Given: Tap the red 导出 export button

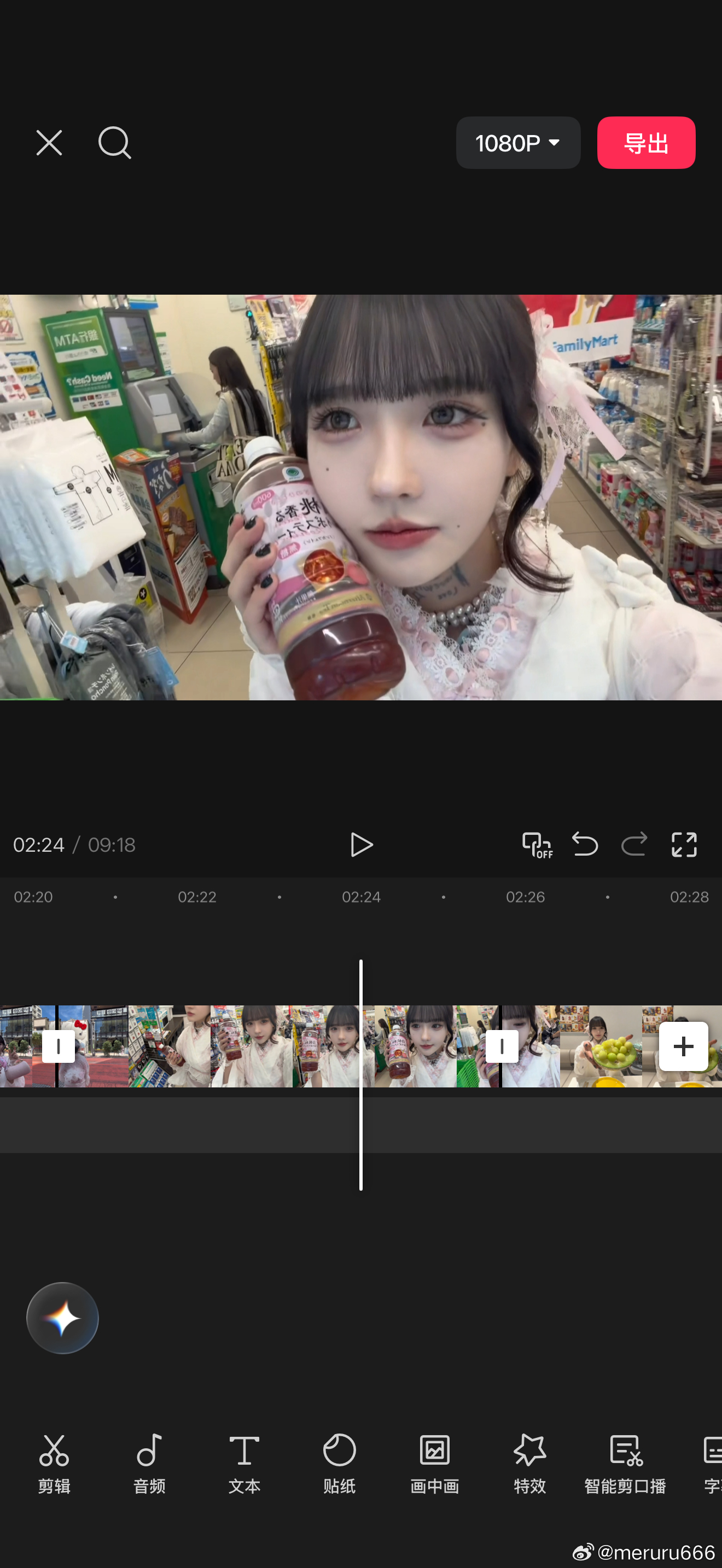Looking at the screenshot, I should click(646, 143).
